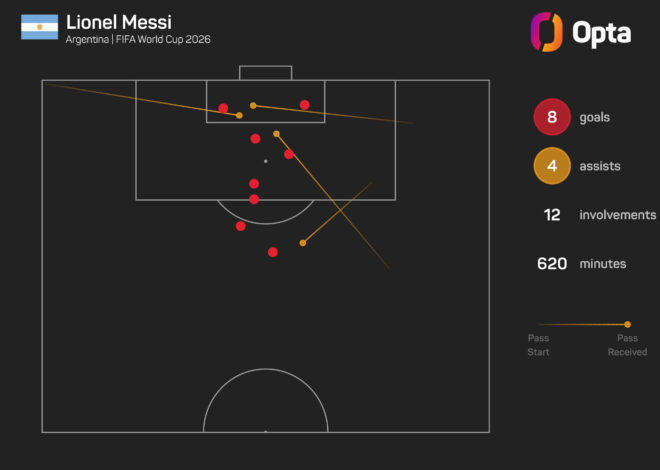
Task: Click the assist marker outside the penalty arc
Action: point(303,243)
